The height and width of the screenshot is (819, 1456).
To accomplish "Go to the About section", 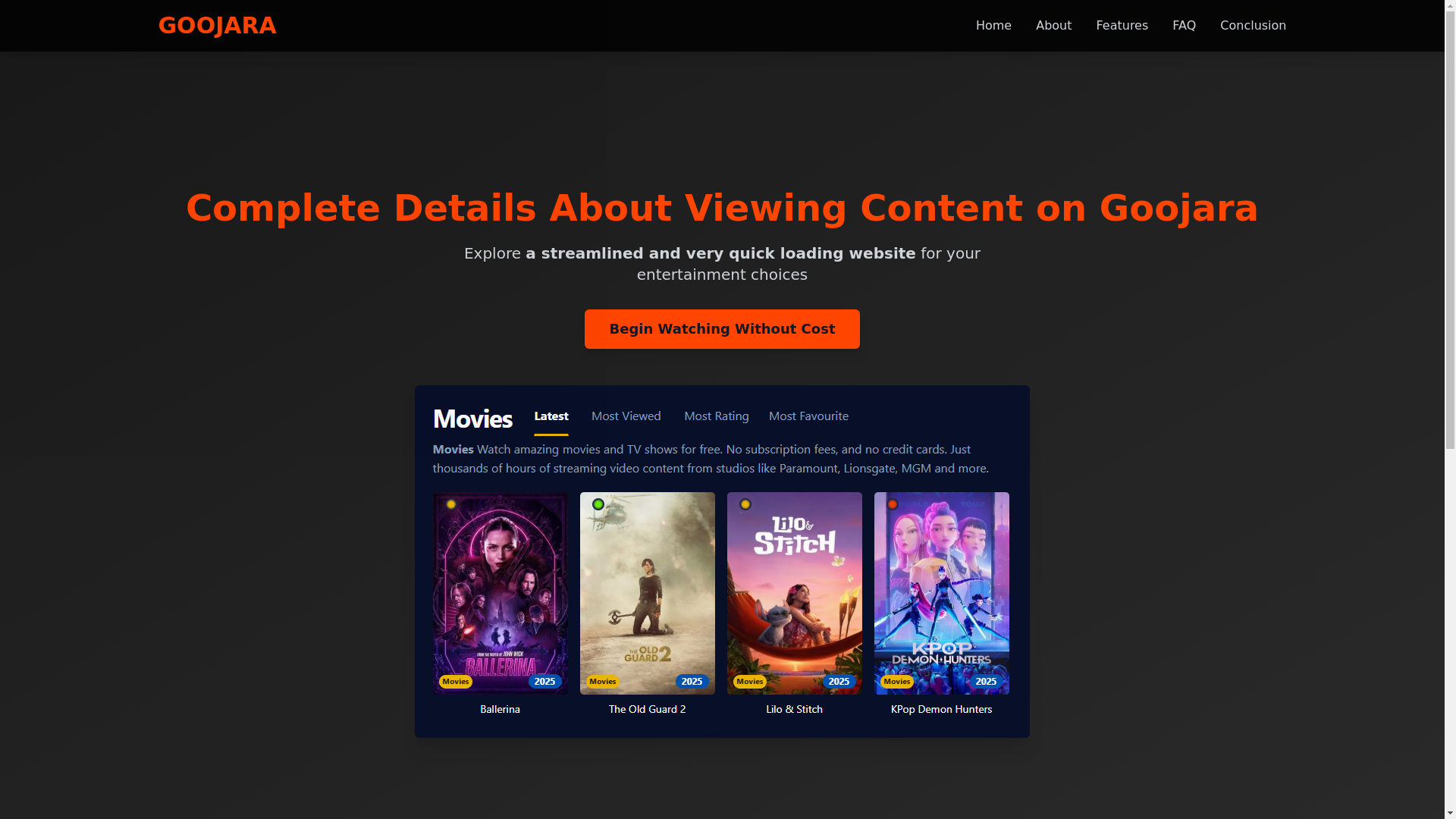I will [x=1053, y=26].
